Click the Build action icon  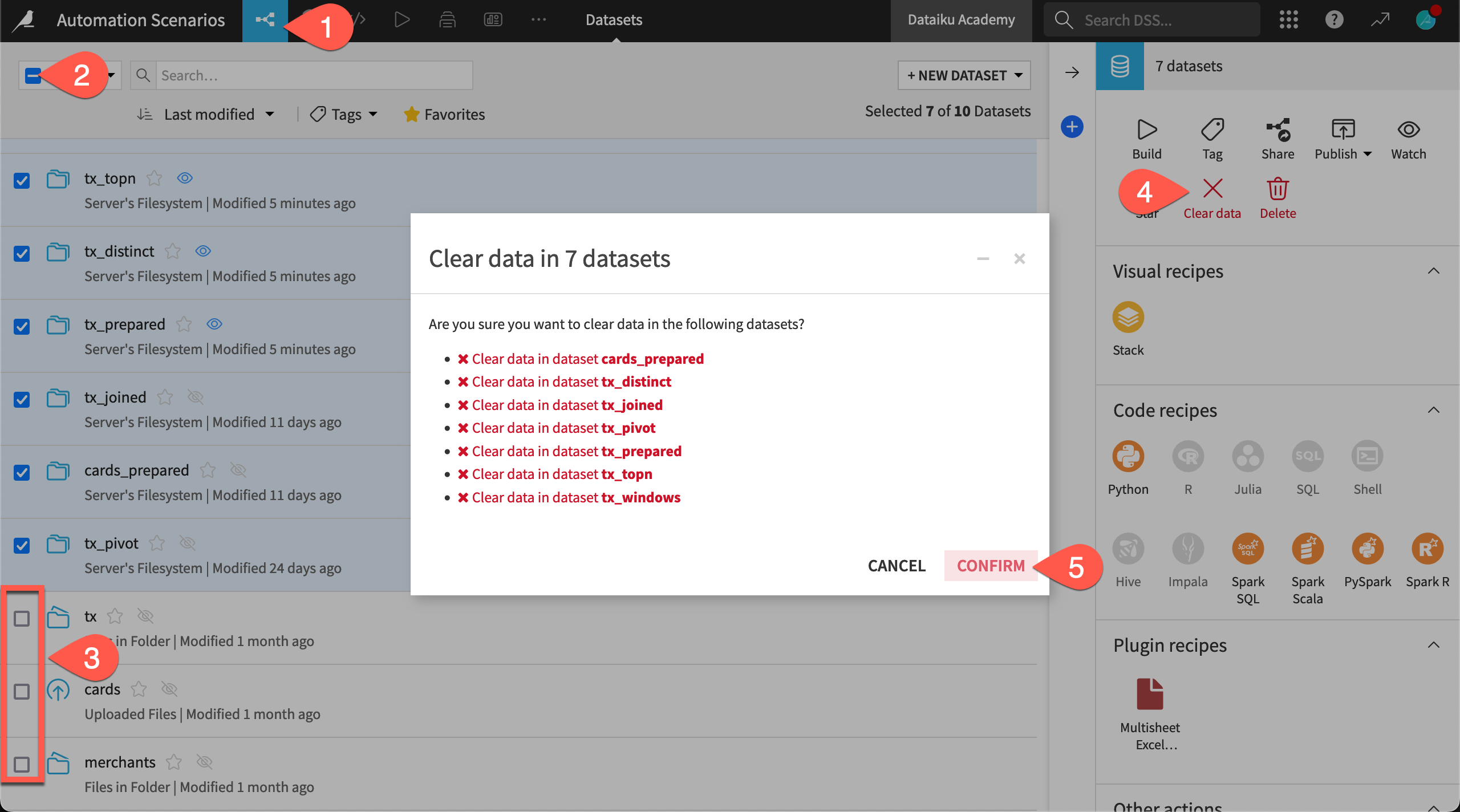coord(1147,130)
